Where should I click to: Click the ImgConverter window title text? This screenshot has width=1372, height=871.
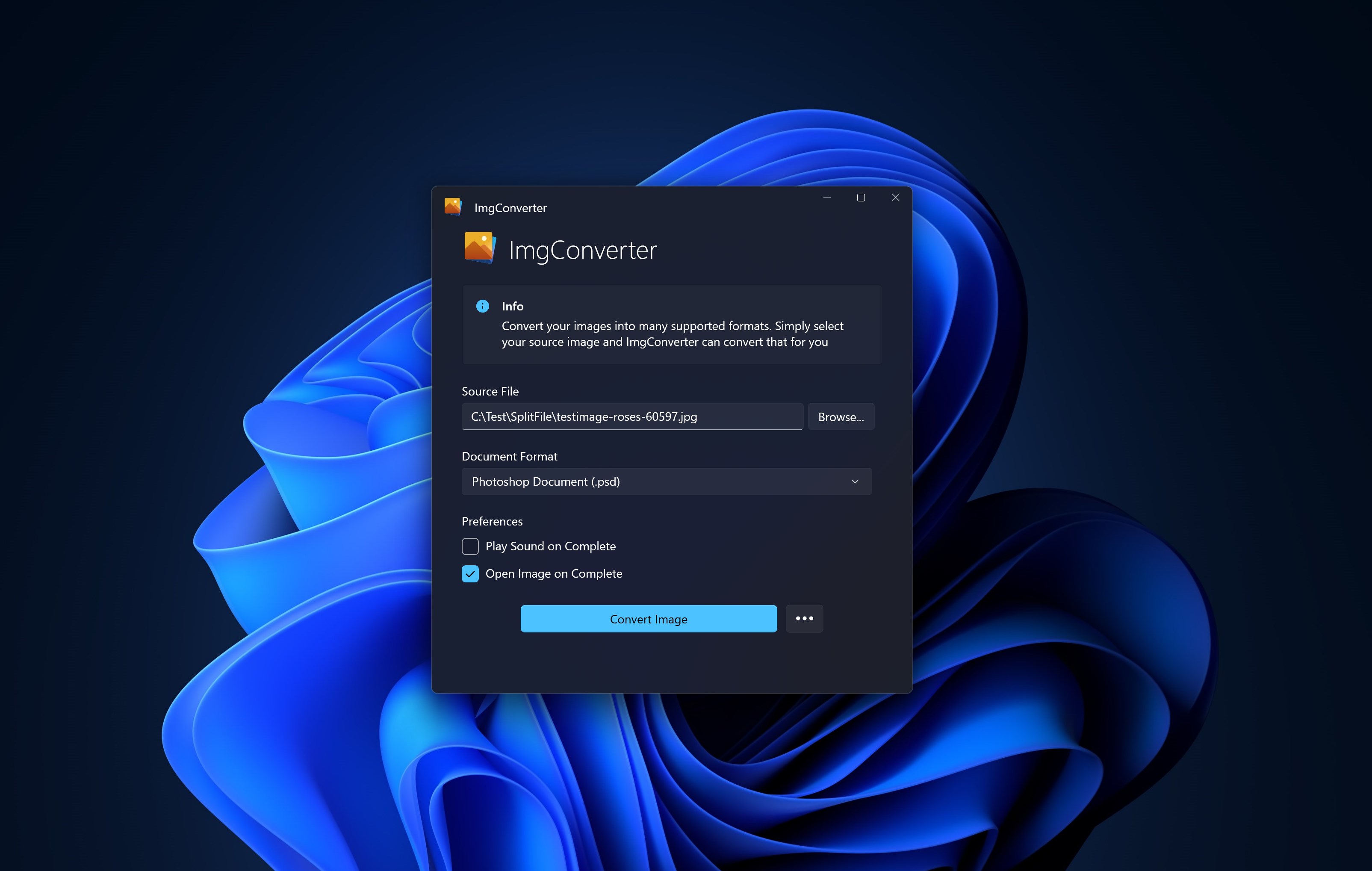[510, 209]
